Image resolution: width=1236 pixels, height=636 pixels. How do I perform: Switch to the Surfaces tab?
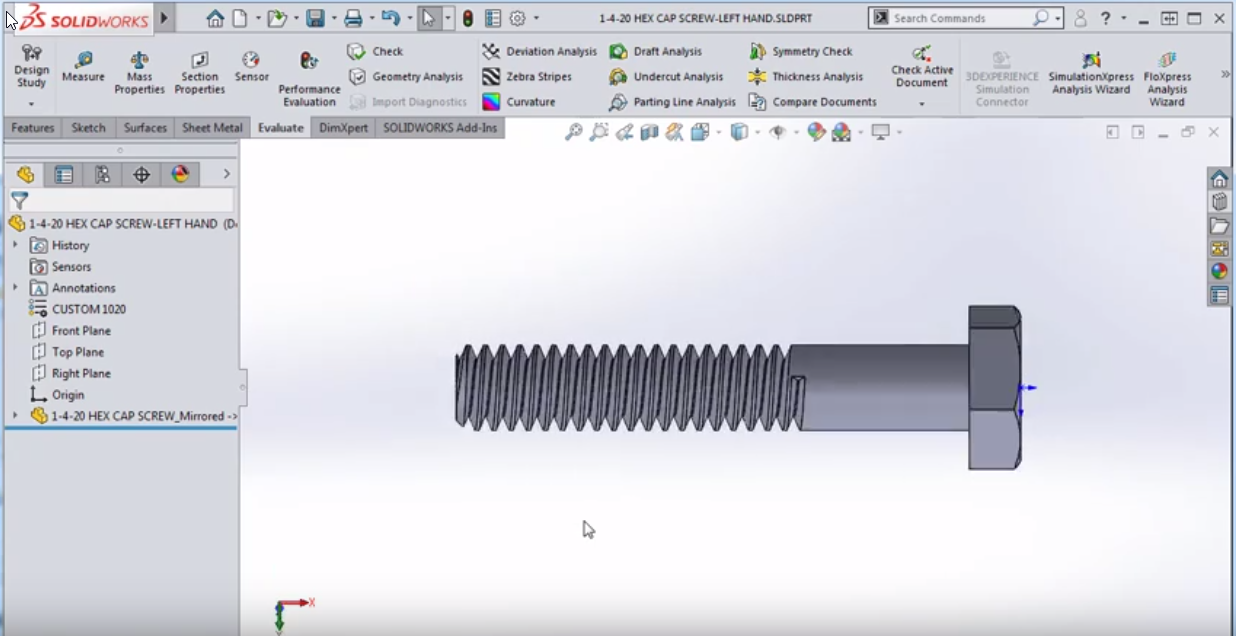coord(145,128)
